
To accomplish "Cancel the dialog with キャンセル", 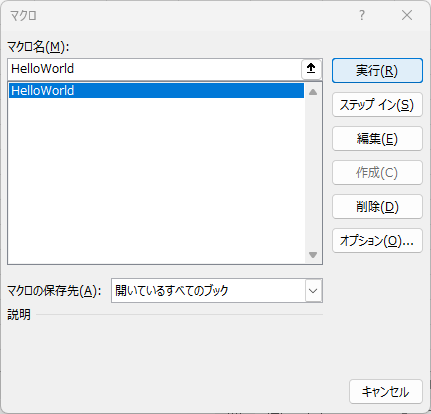I will [x=386, y=392].
